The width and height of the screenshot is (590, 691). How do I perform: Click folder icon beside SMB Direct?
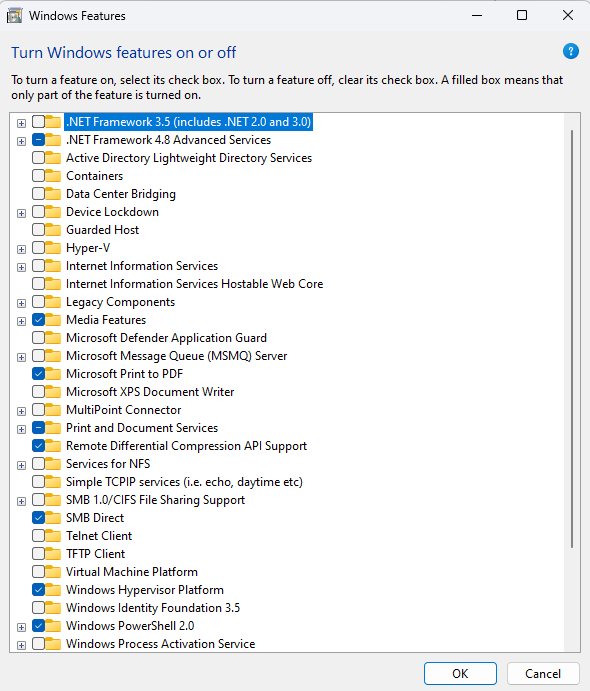pyautogui.click(x=53, y=518)
